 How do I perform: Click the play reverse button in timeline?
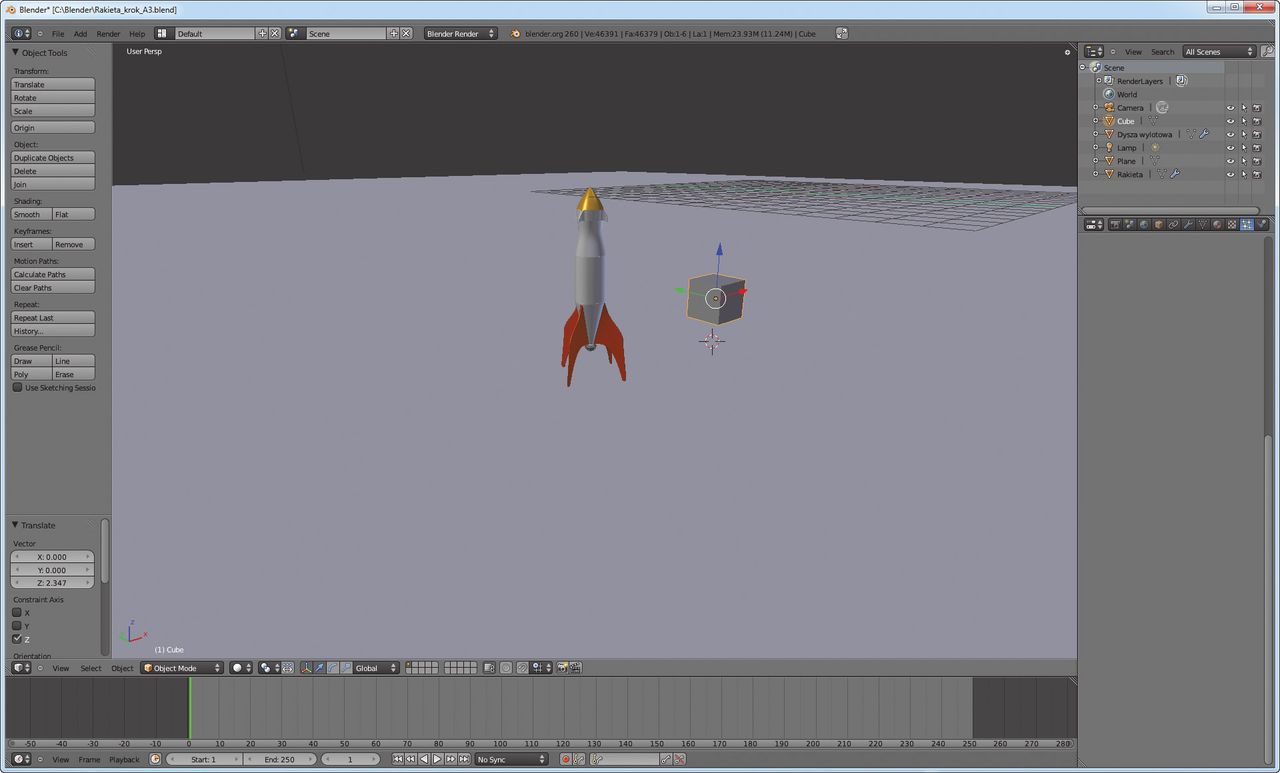point(424,759)
